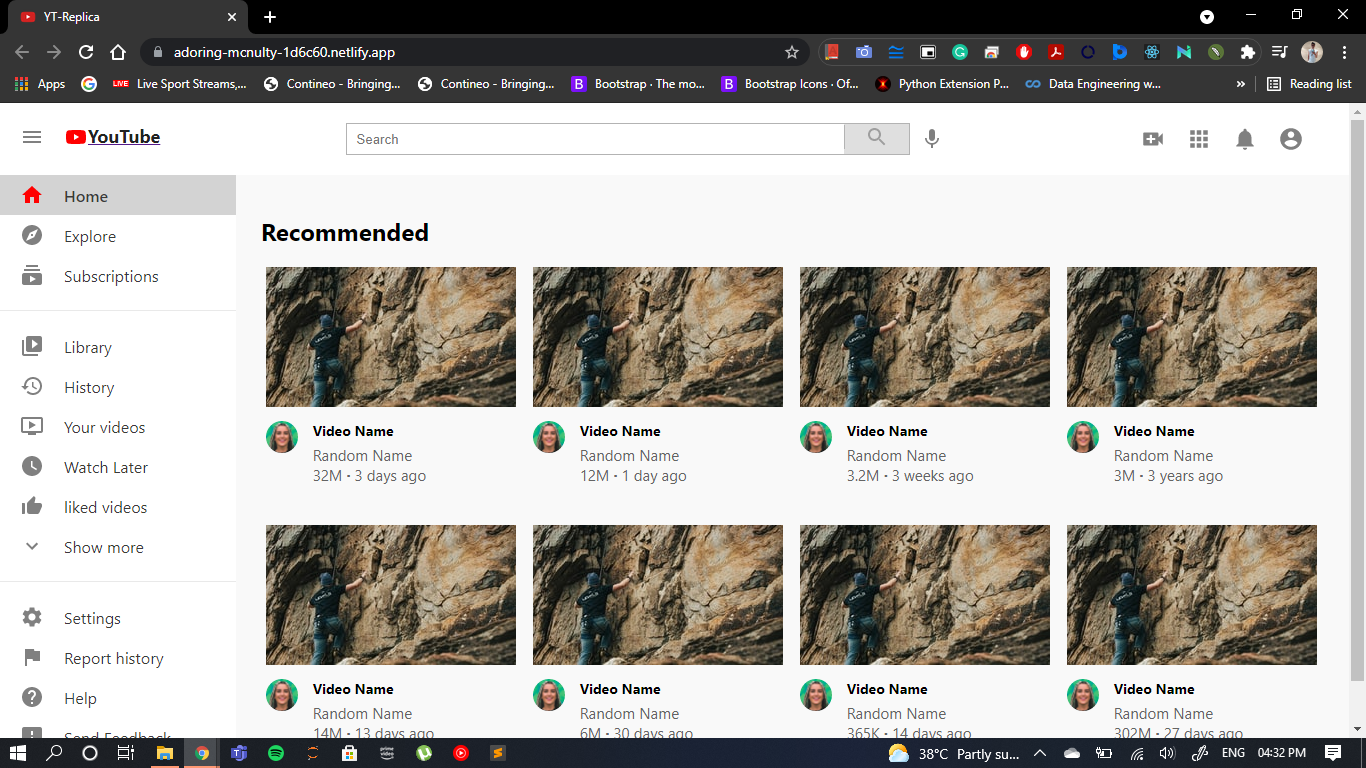Open Library in the sidebar
1366x768 pixels.
[118, 347]
